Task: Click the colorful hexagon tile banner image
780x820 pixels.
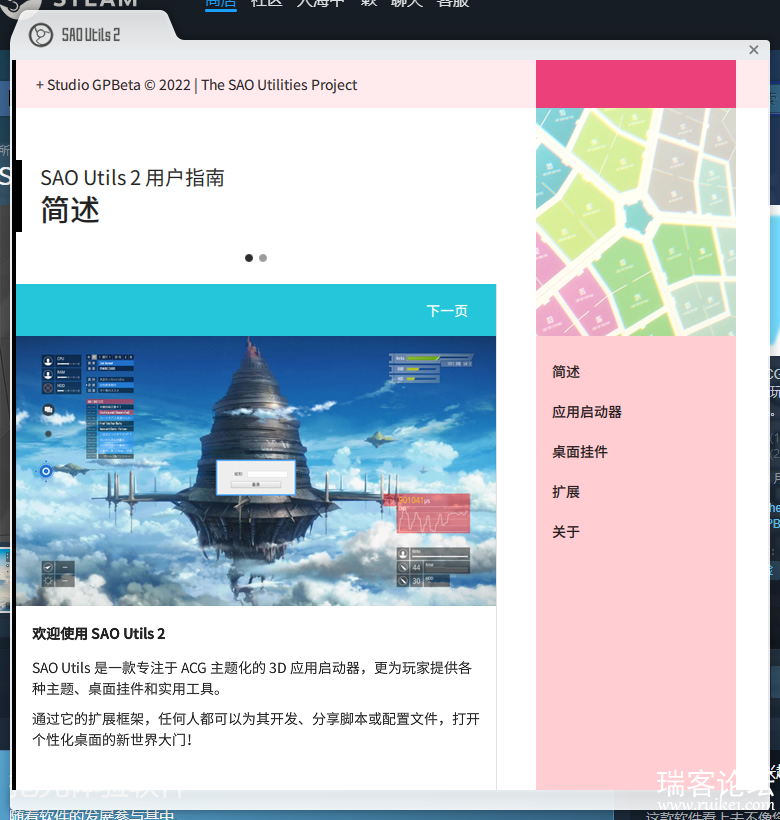Action: pyautogui.click(x=636, y=222)
